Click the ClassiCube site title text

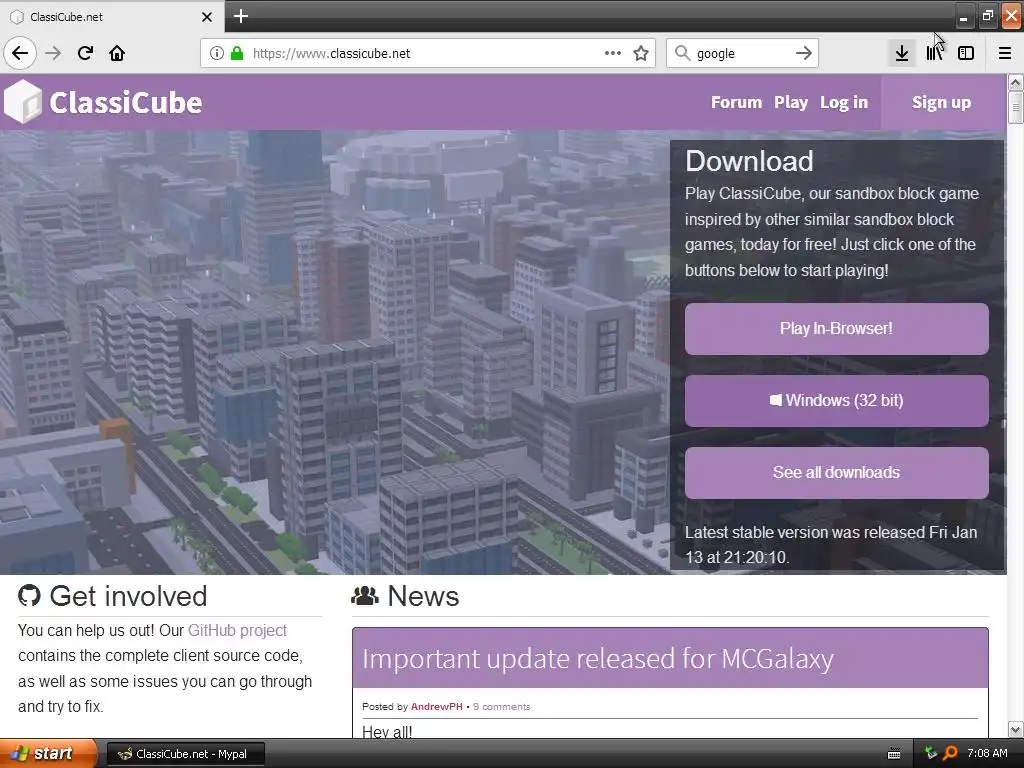pos(125,103)
